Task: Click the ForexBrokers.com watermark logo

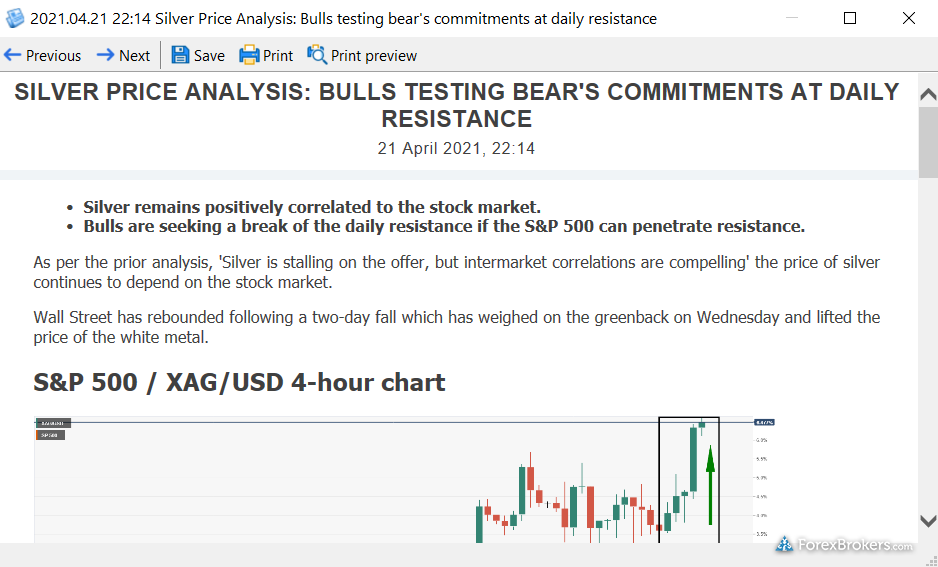Action: pyautogui.click(x=843, y=545)
